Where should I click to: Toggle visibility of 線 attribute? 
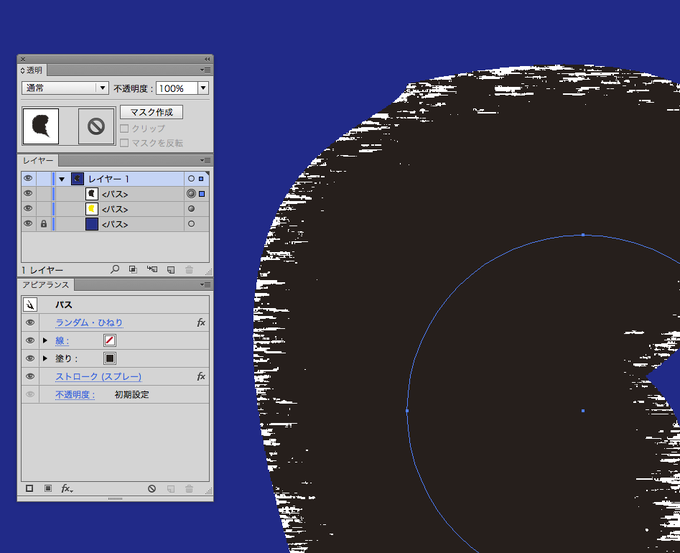click(x=30, y=340)
